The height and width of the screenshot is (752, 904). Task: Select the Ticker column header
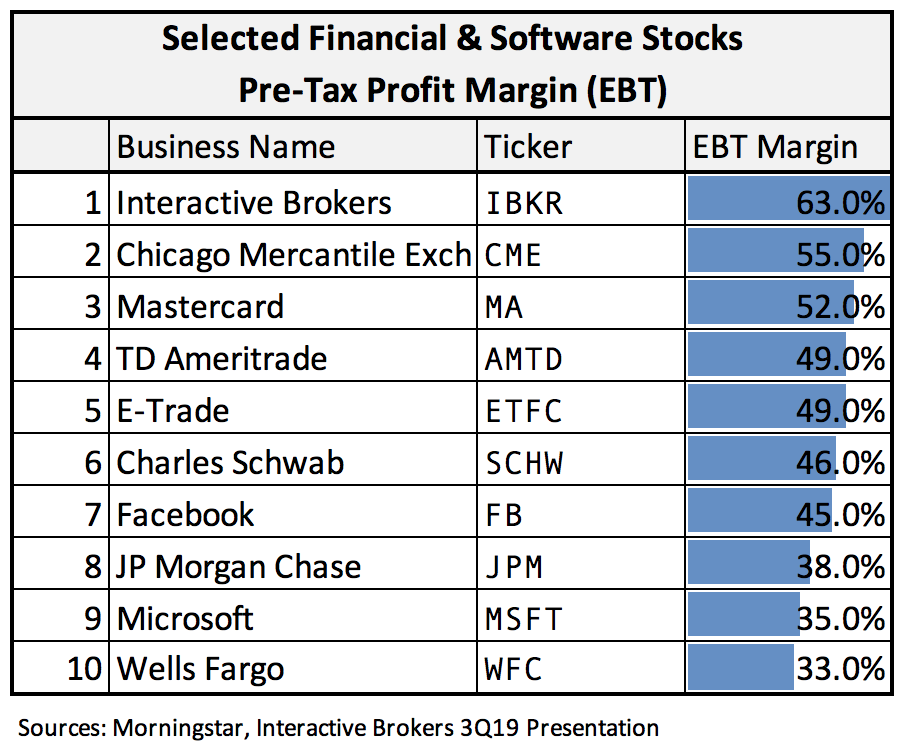(581, 145)
